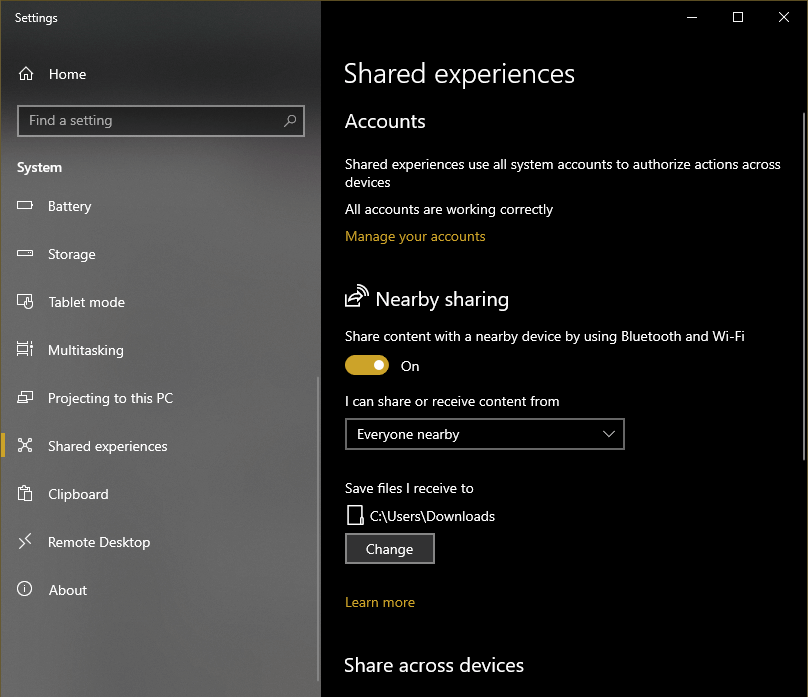Click the Find a setting search box
Image resolution: width=808 pixels, height=697 pixels.
click(150, 121)
